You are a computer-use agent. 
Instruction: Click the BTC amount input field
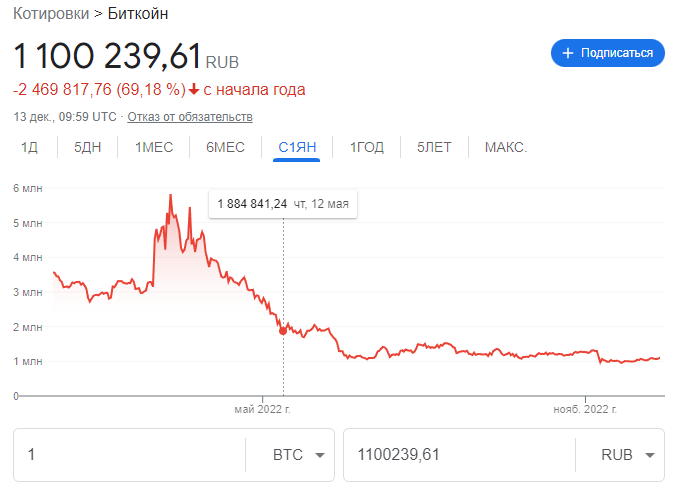[130, 455]
